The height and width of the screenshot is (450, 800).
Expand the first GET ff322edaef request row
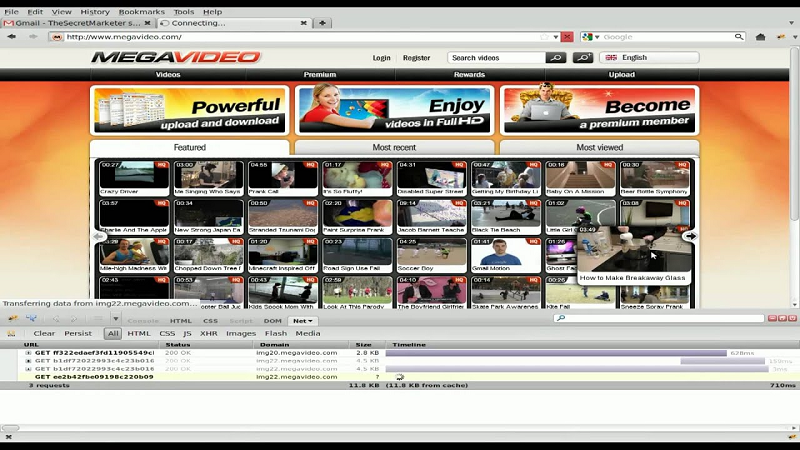29,353
